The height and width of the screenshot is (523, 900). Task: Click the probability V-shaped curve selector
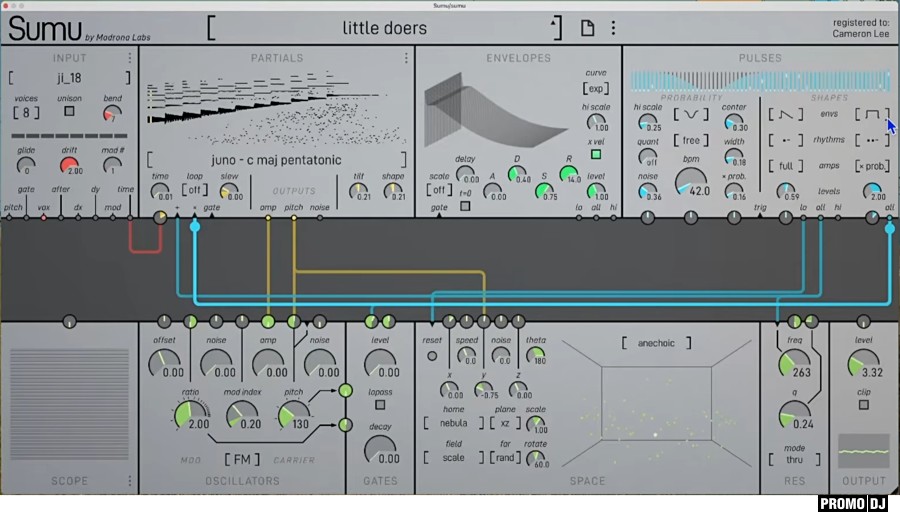(690, 114)
